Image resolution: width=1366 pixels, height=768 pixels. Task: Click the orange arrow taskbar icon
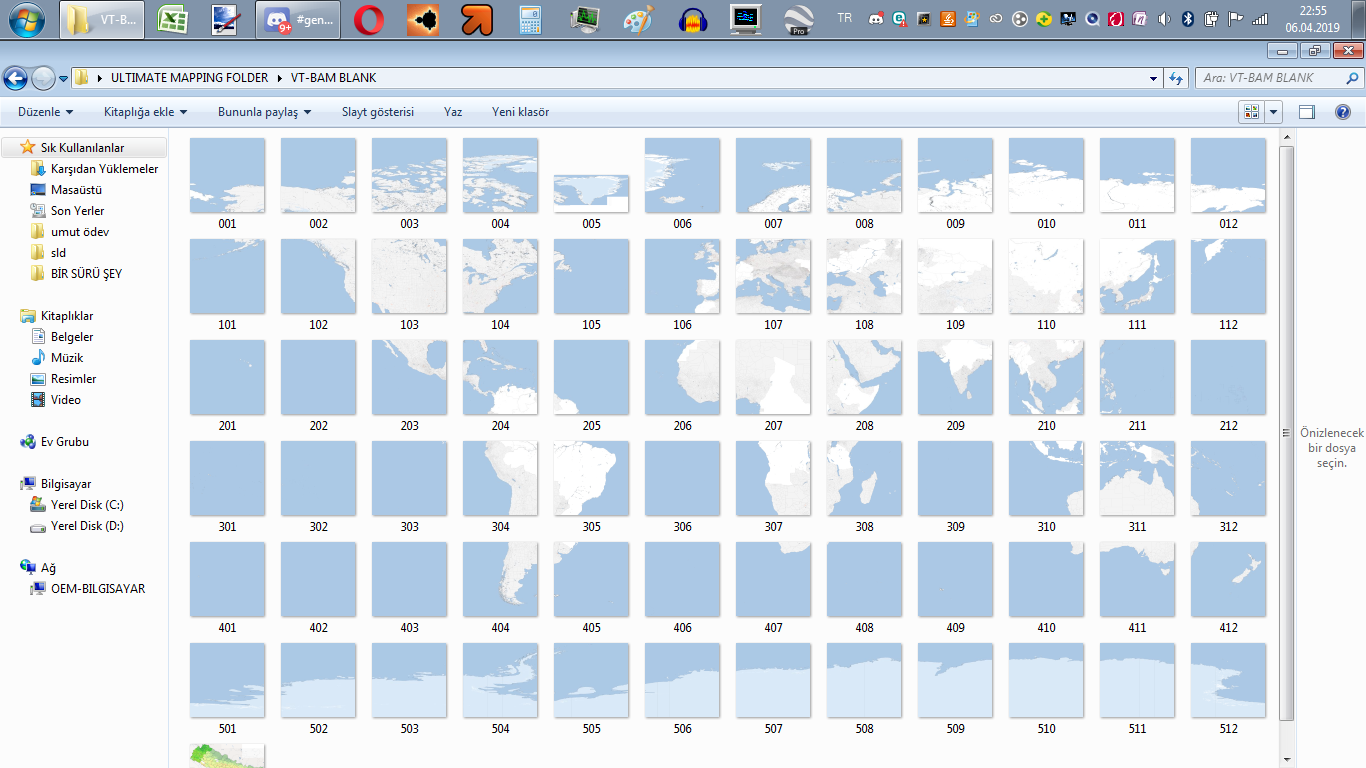(x=476, y=19)
